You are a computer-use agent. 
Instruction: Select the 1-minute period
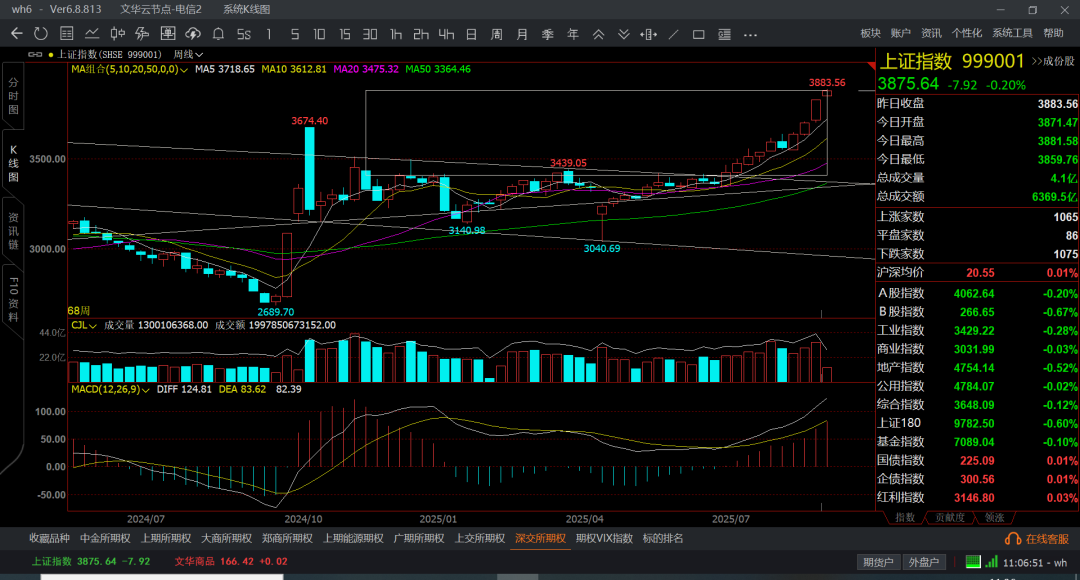pos(269,34)
